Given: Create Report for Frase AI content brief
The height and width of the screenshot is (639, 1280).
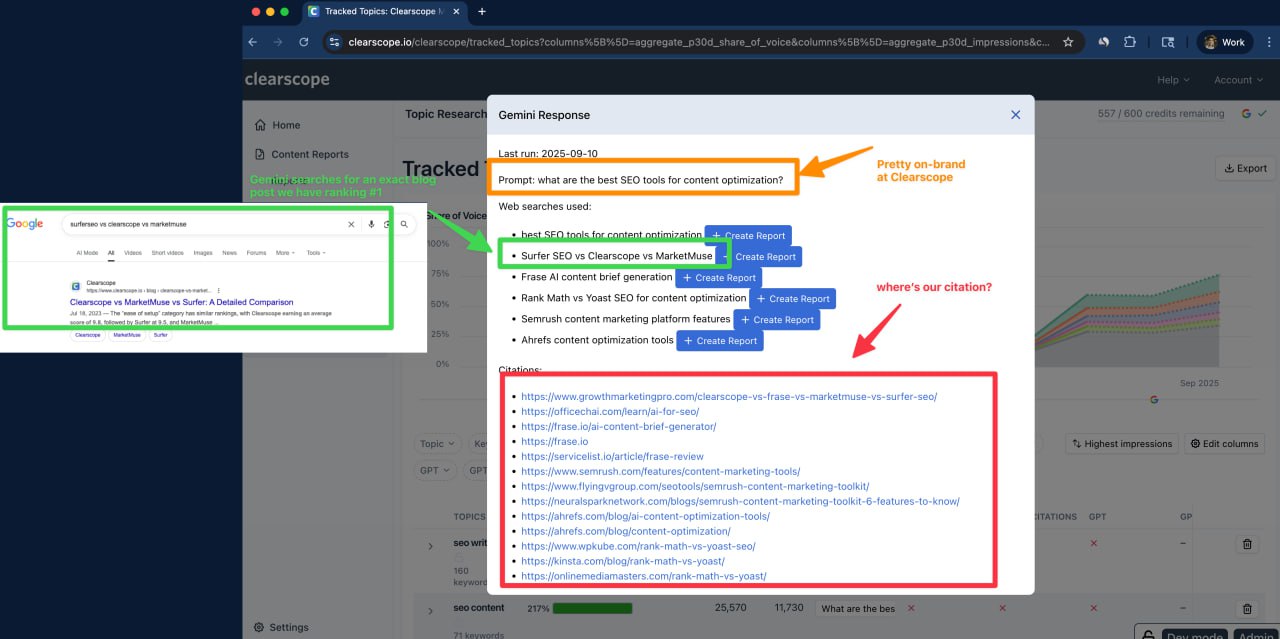Looking at the screenshot, I should [x=719, y=278].
